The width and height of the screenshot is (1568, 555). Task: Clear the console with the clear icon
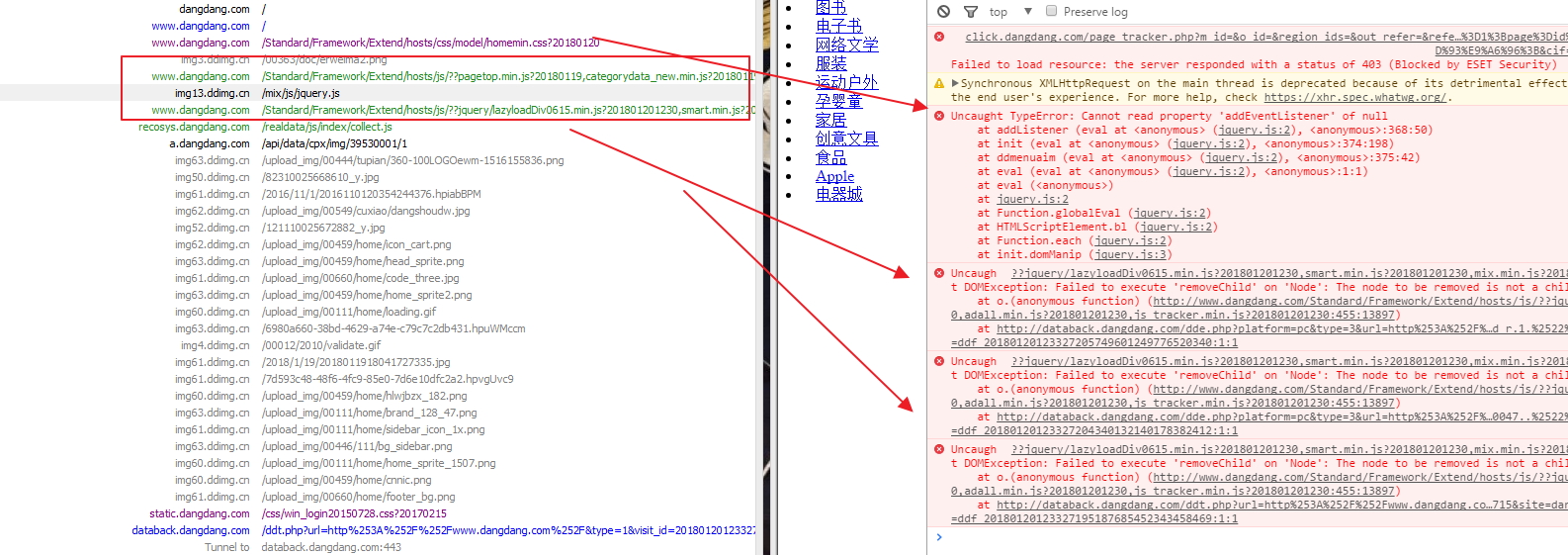point(943,12)
